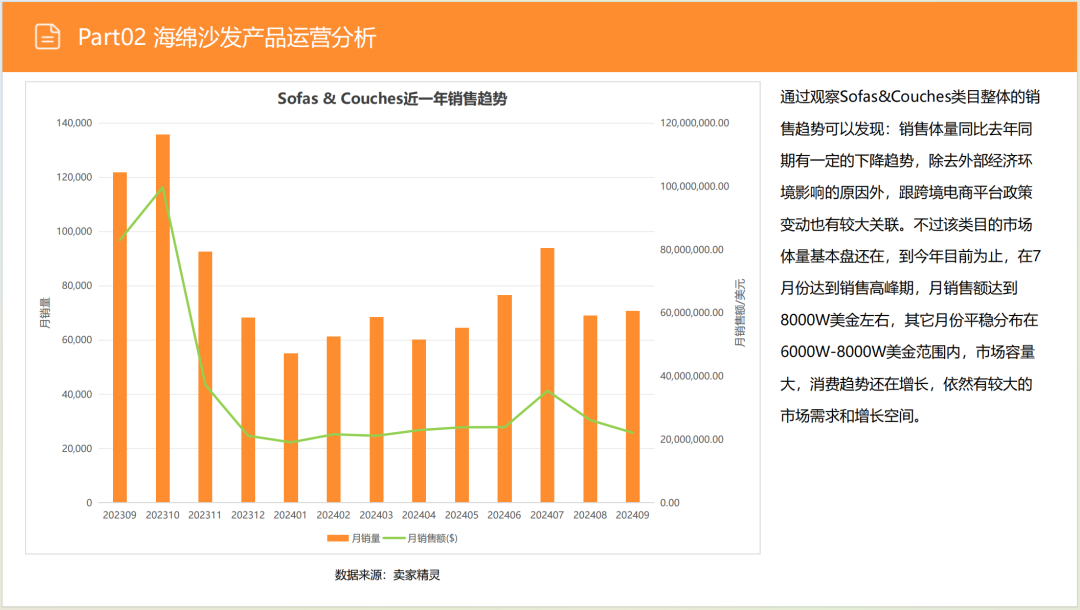1080x610 pixels.
Task: Click x-axis label 202403
Action: (376, 515)
